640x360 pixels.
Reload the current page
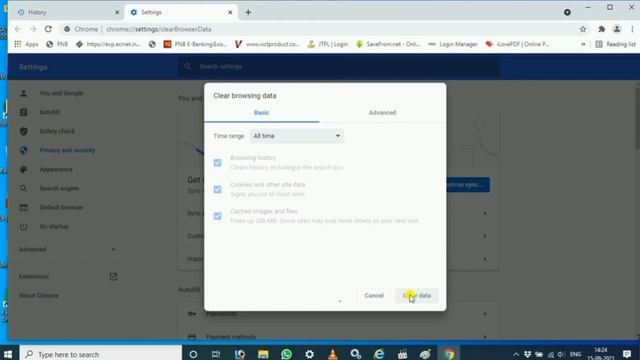pyautogui.click(x=48, y=29)
